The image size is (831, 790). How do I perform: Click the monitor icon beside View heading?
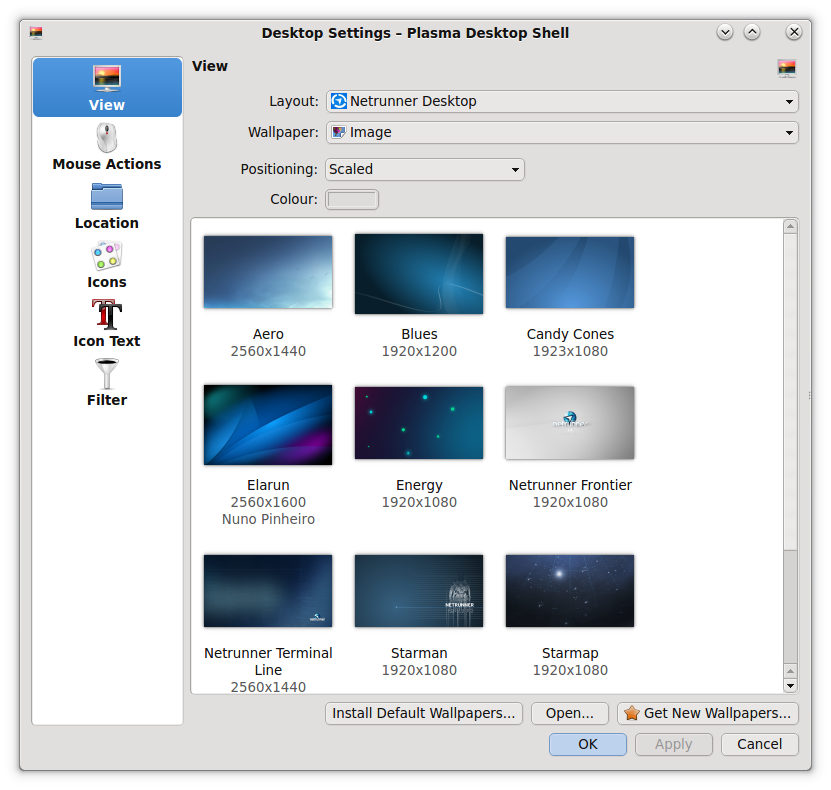pos(787,68)
